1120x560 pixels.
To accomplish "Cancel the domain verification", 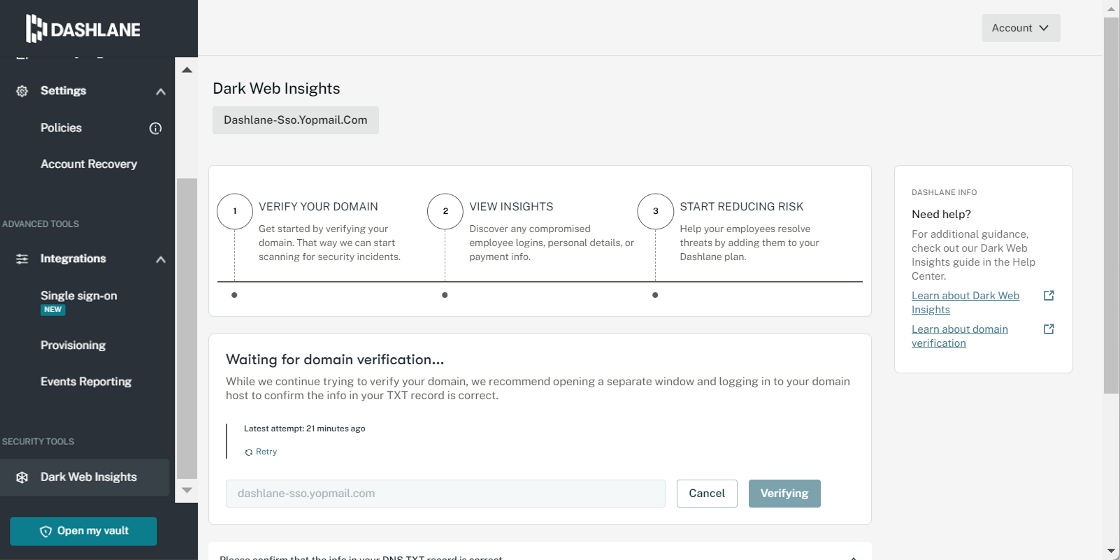I will (x=707, y=494).
